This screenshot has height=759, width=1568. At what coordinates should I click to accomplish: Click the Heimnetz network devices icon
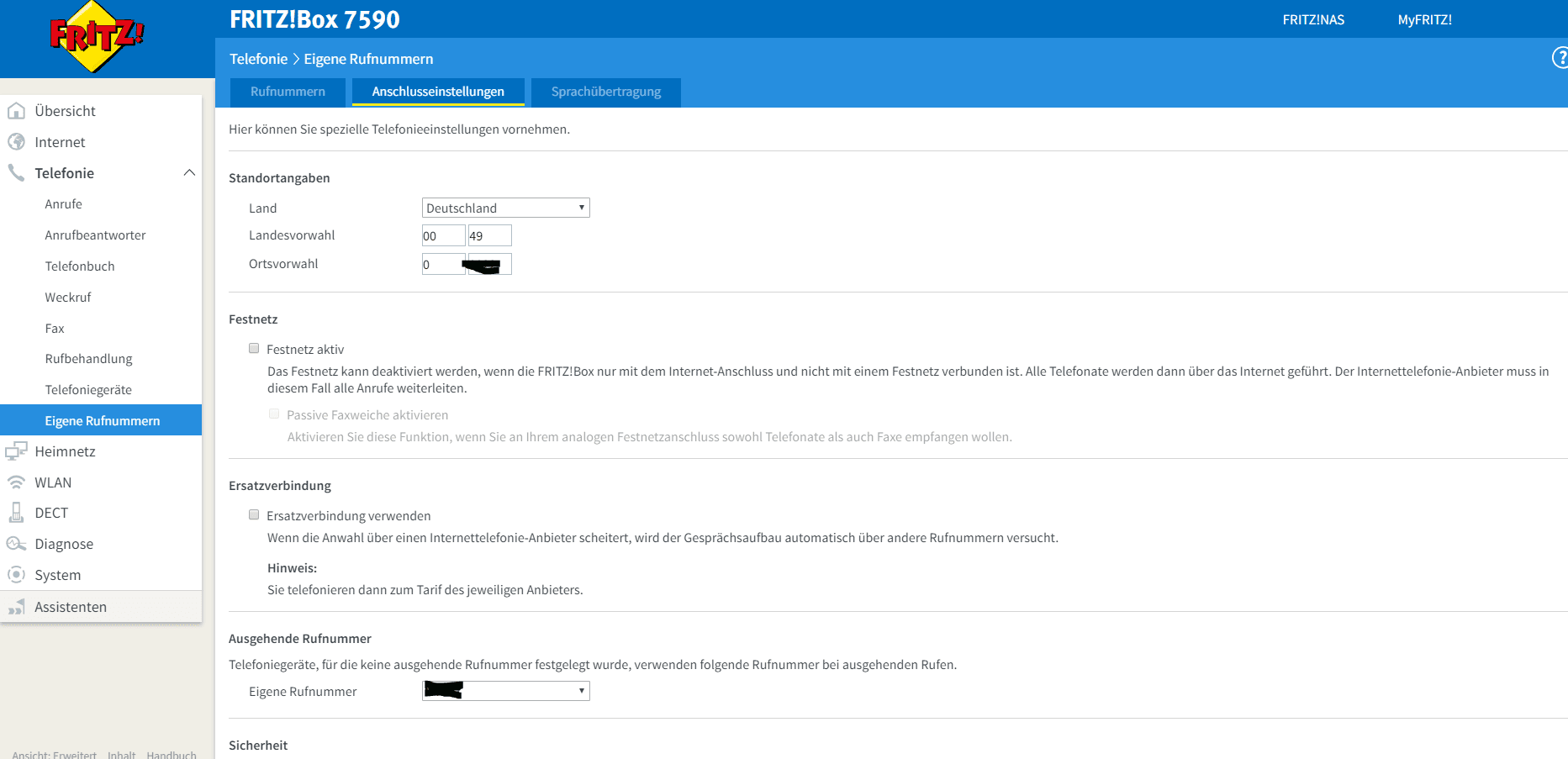click(16, 451)
